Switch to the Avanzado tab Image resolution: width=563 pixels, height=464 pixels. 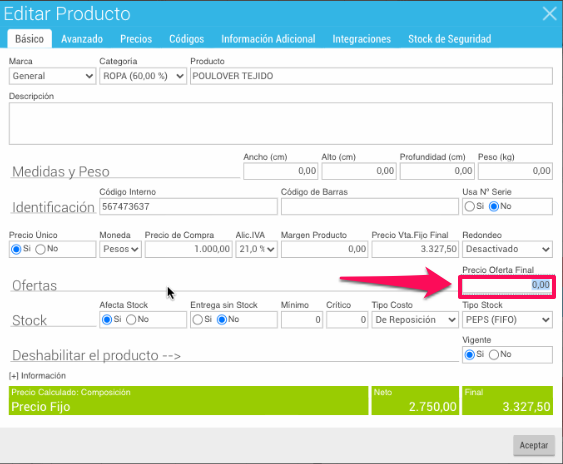point(82,39)
